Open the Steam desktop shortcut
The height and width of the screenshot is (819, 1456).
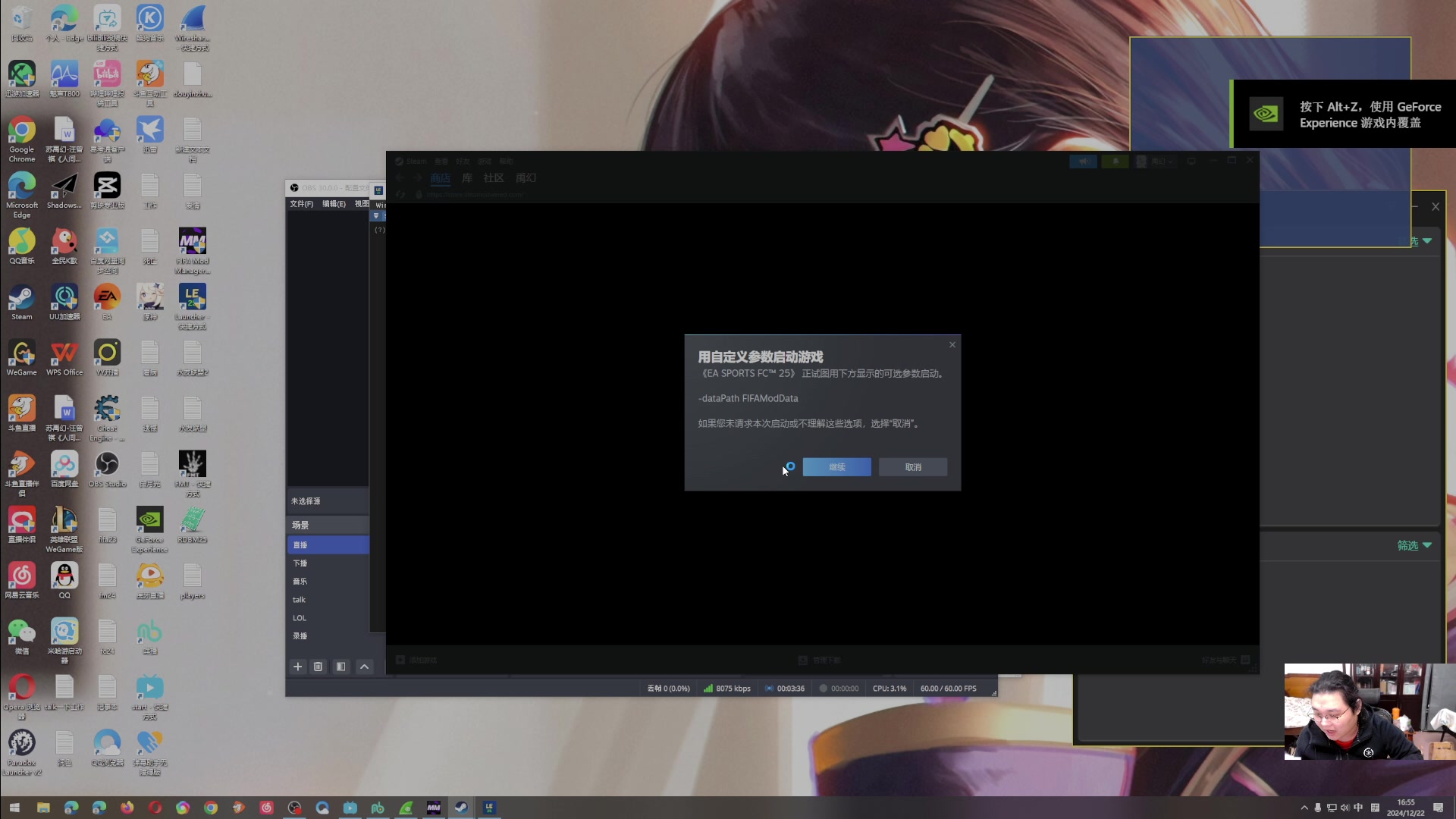click(x=21, y=302)
